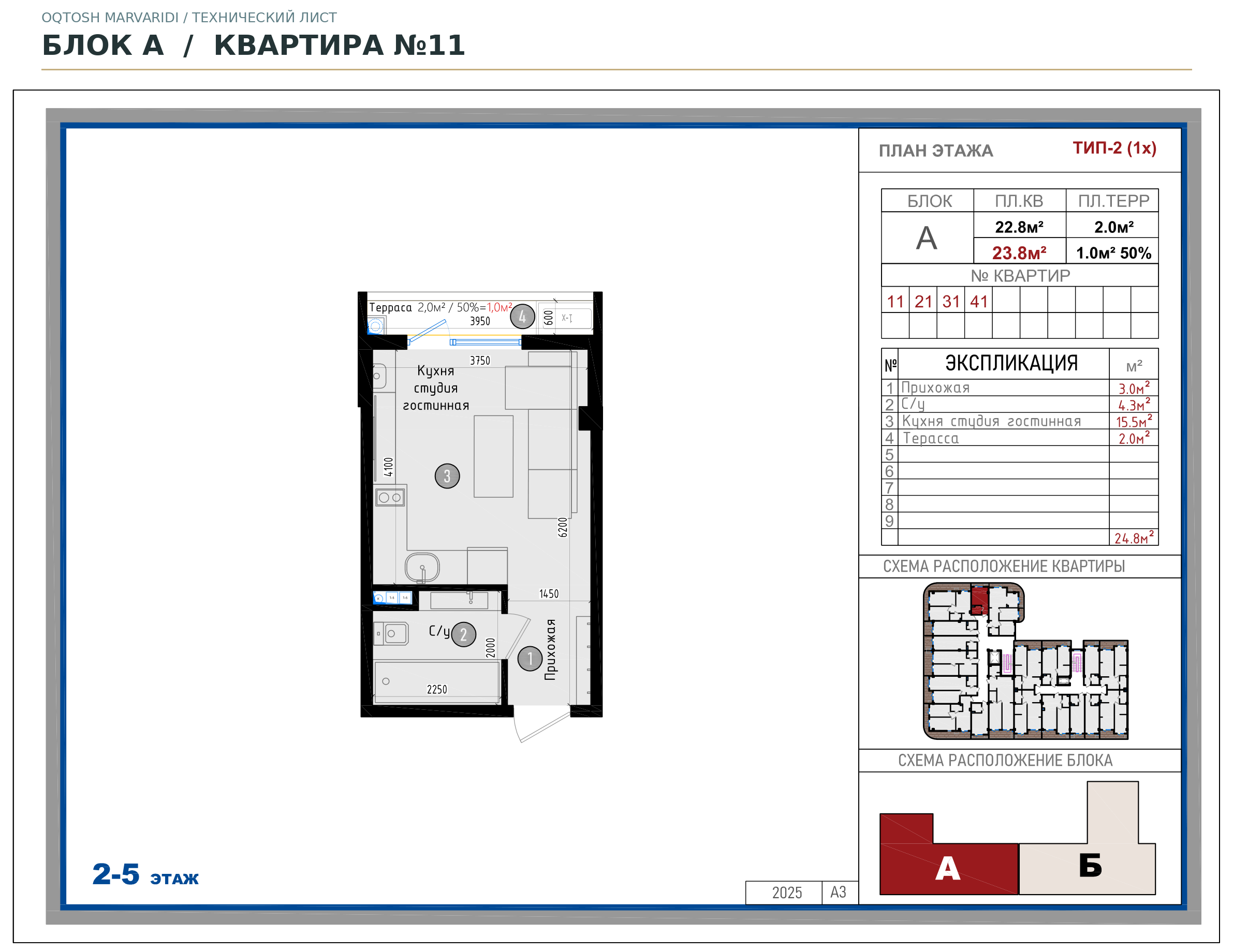Click room marker 1 in the hallway
1233x952 pixels.
(x=530, y=659)
